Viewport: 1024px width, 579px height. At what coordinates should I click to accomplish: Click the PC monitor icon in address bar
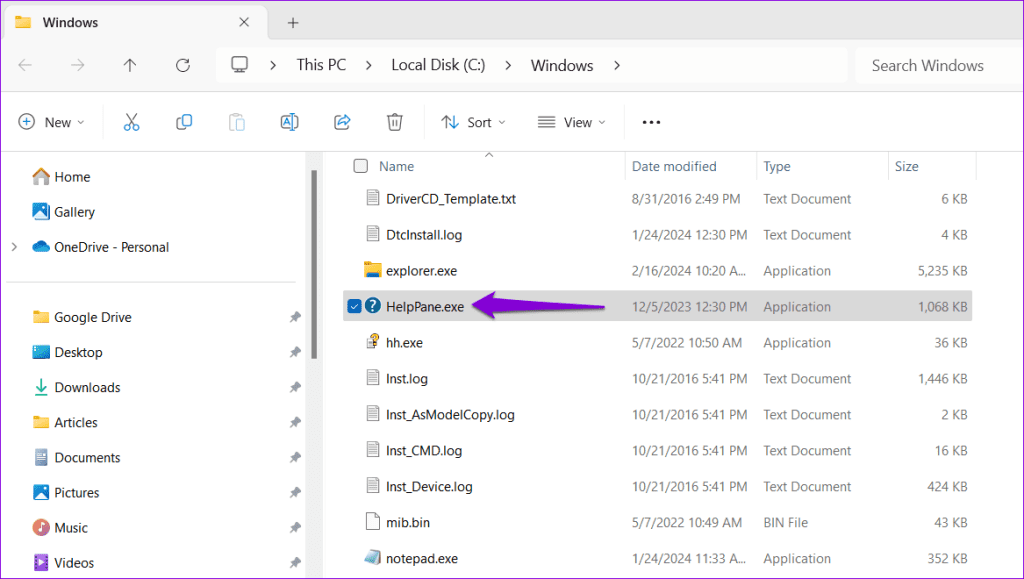coord(240,65)
